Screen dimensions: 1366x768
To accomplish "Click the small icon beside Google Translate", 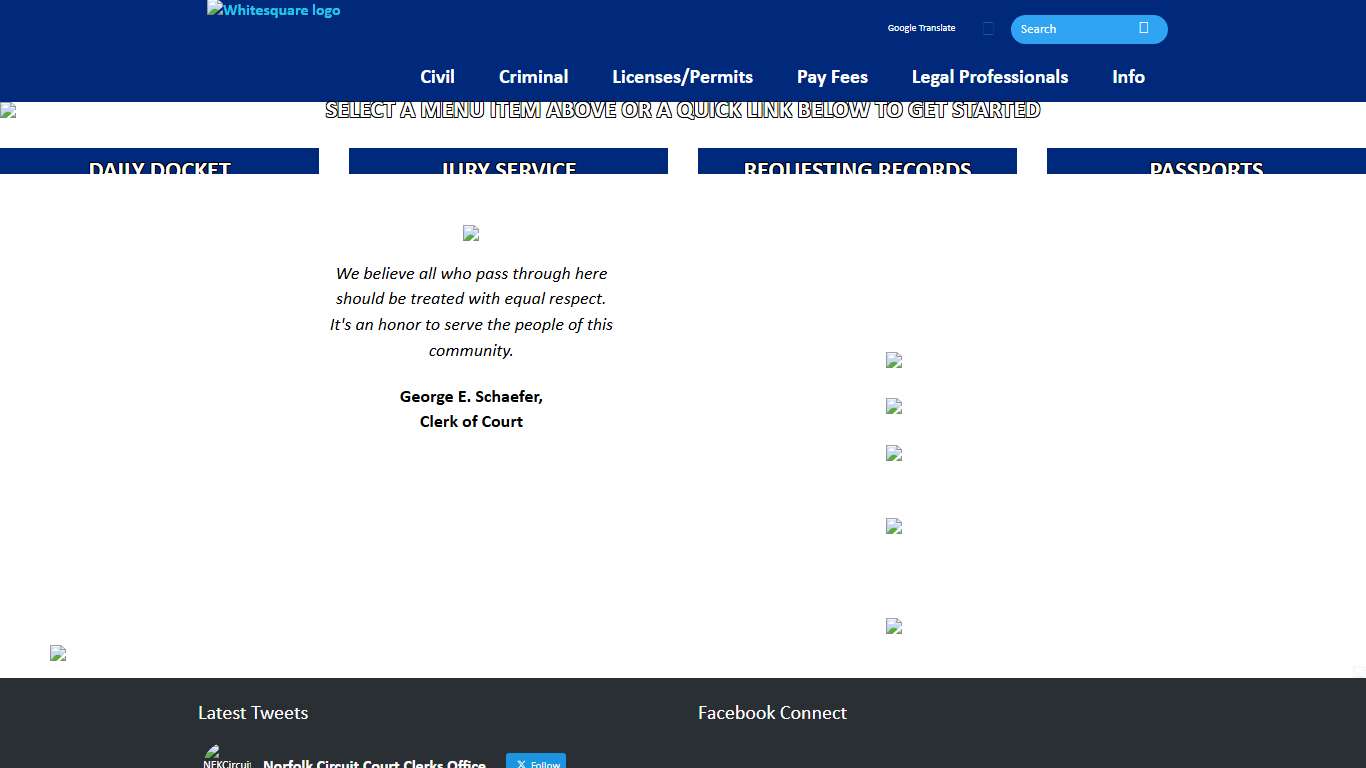I will point(988,29).
